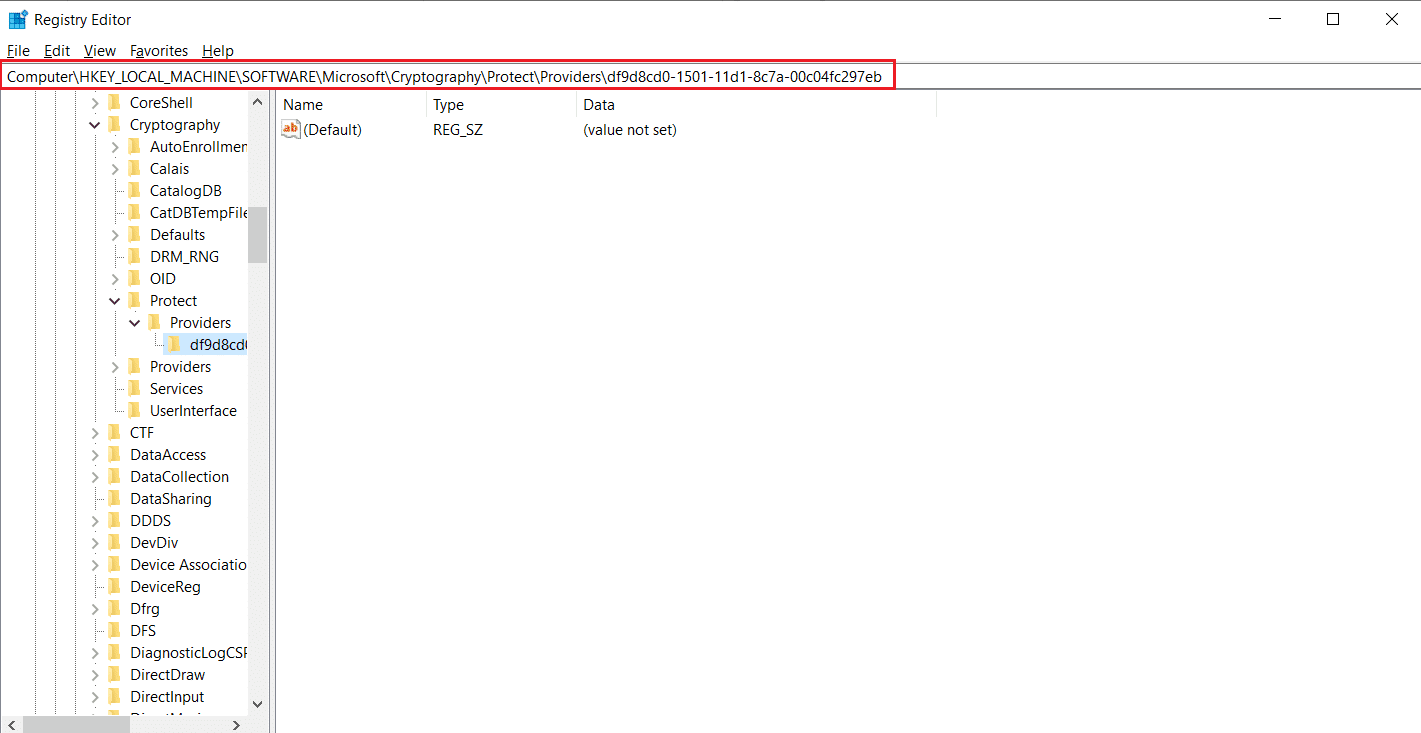Select the AutoEnrollment folder icon
The width and height of the screenshot is (1421, 733).
click(134, 146)
